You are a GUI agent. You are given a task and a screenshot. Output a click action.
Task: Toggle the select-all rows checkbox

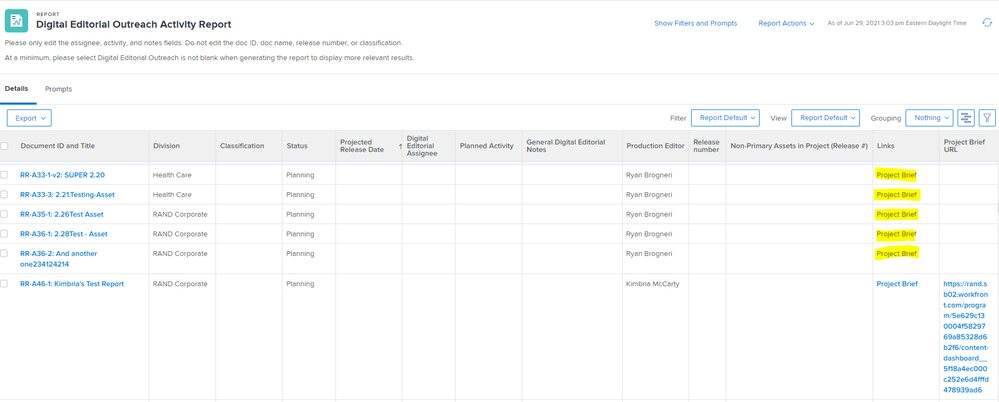coord(5,146)
